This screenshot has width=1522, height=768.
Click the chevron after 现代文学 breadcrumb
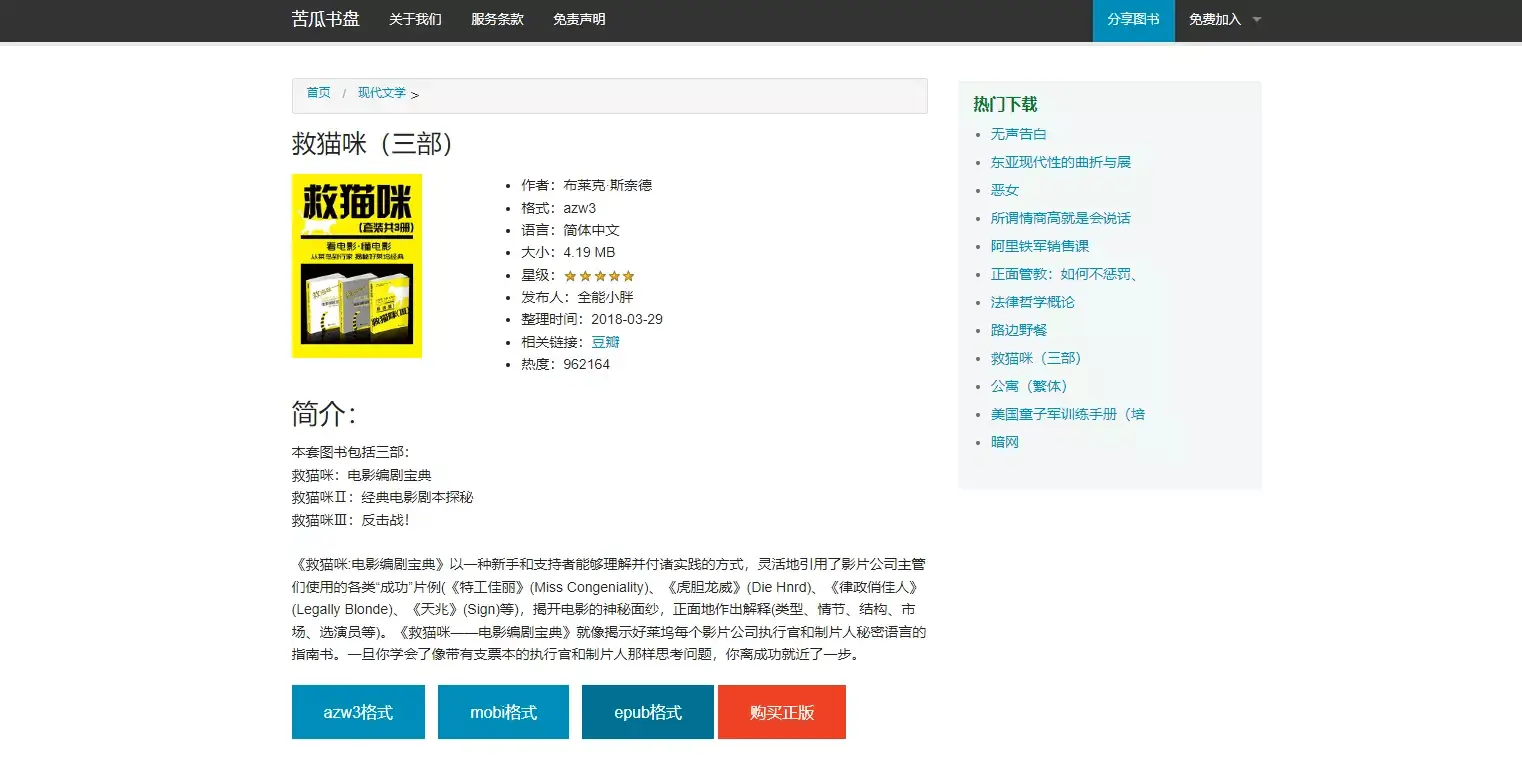417,93
